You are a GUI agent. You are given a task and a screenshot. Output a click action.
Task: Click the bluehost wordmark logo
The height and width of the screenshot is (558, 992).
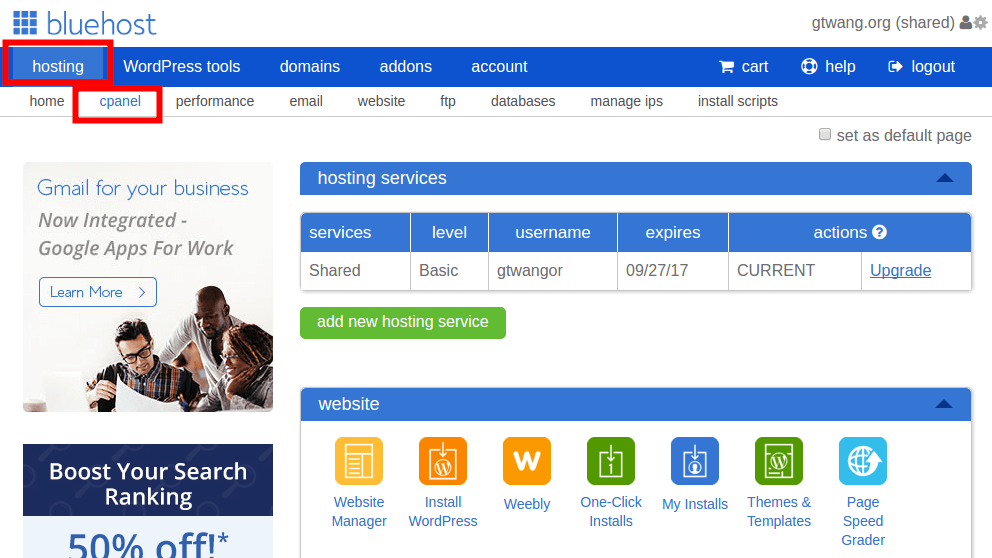pos(101,24)
